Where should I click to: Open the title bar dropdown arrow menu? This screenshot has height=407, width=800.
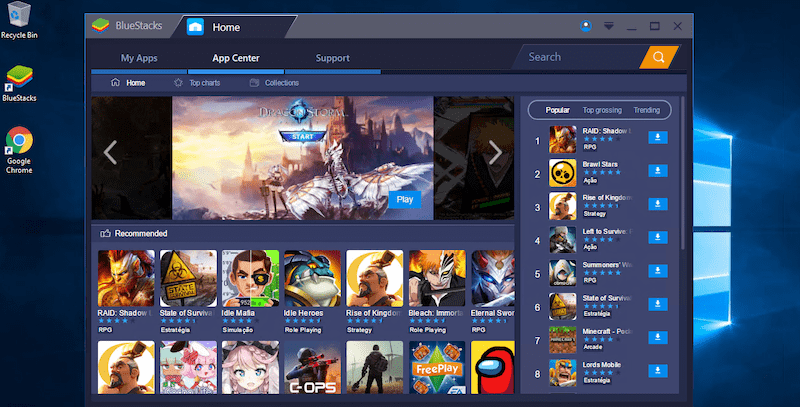609,26
